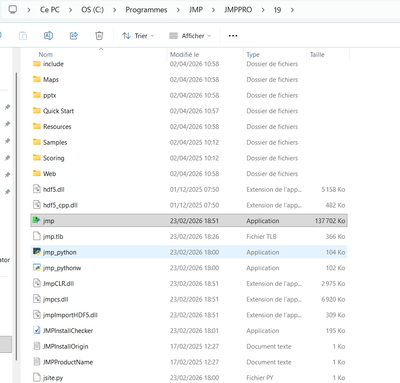Click the JmpCLR.dll file icon

(x=37, y=283)
